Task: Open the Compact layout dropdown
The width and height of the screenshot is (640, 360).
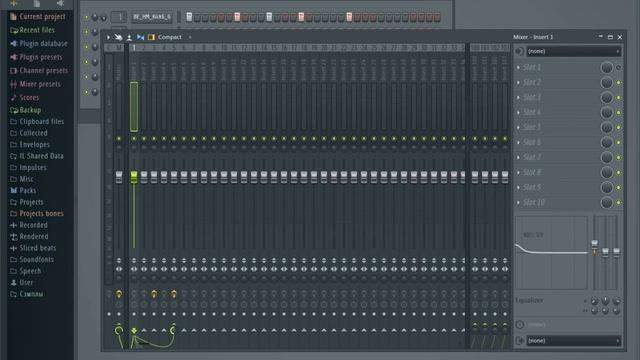Action: tap(169, 37)
